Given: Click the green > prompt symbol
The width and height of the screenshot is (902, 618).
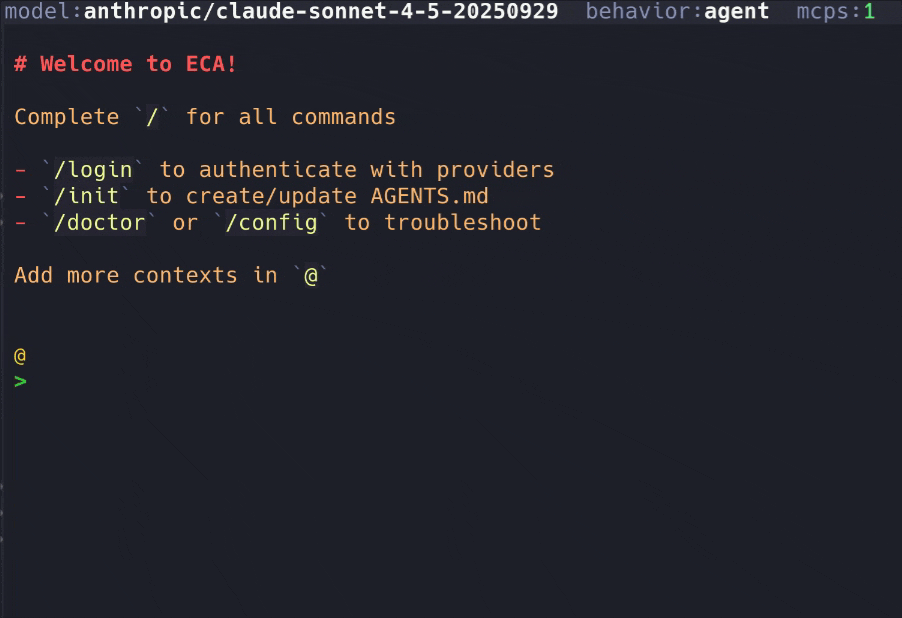Looking at the screenshot, I should [x=20, y=381].
